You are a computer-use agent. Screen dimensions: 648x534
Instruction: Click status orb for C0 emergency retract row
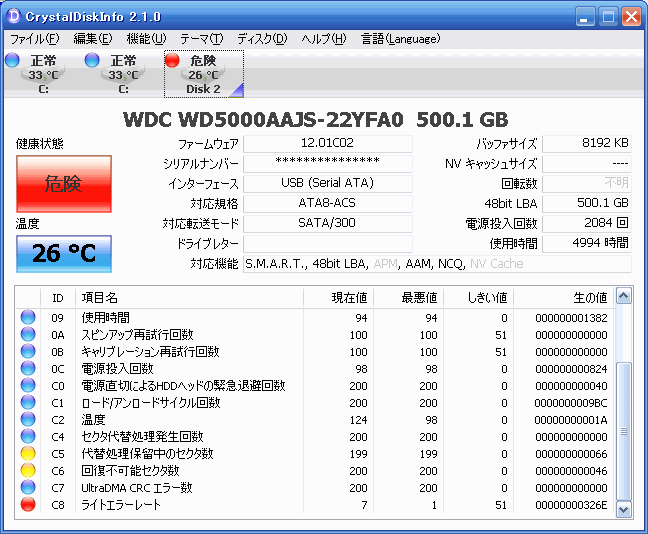(x=28, y=385)
